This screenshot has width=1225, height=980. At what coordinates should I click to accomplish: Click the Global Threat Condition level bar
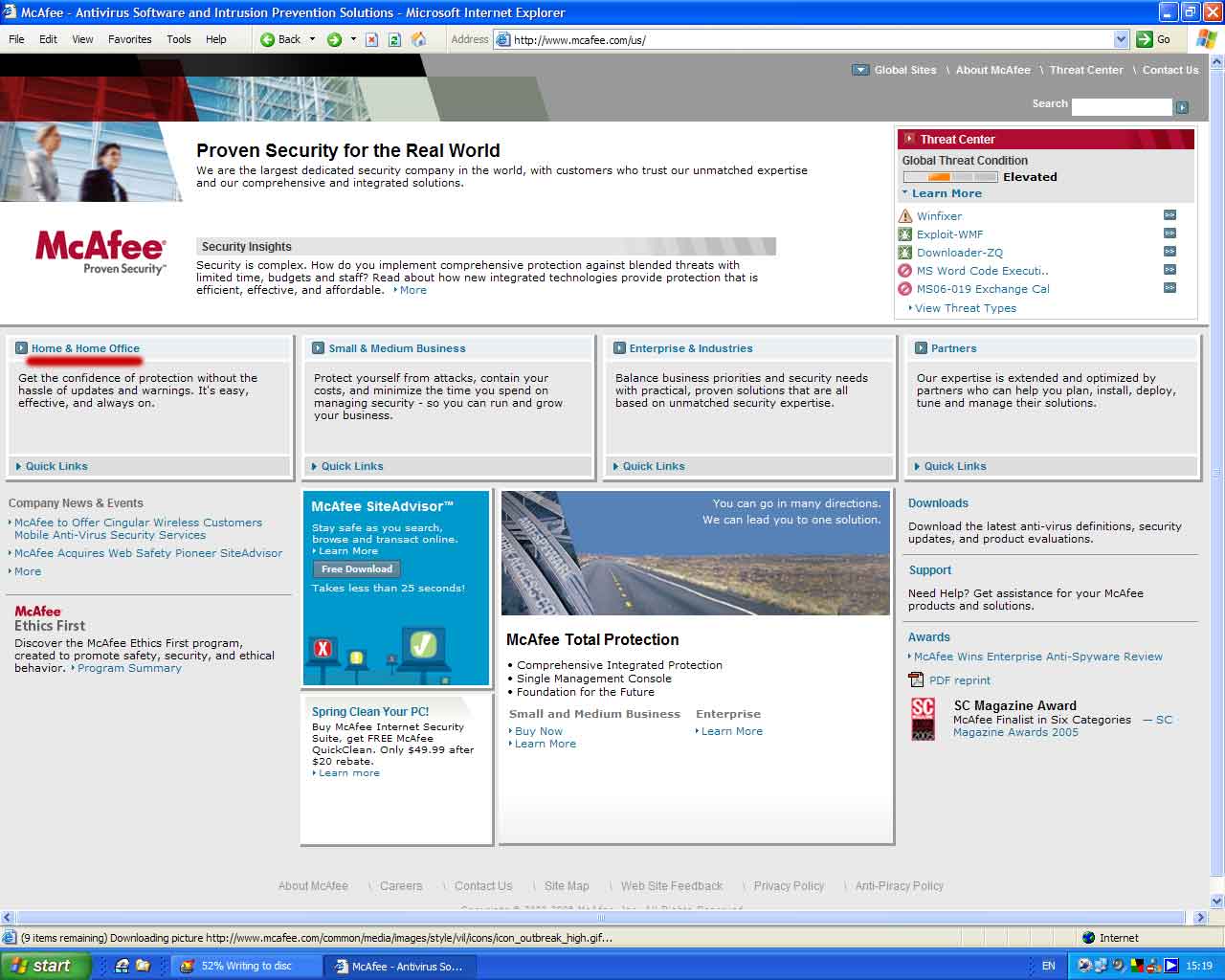coord(949,177)
